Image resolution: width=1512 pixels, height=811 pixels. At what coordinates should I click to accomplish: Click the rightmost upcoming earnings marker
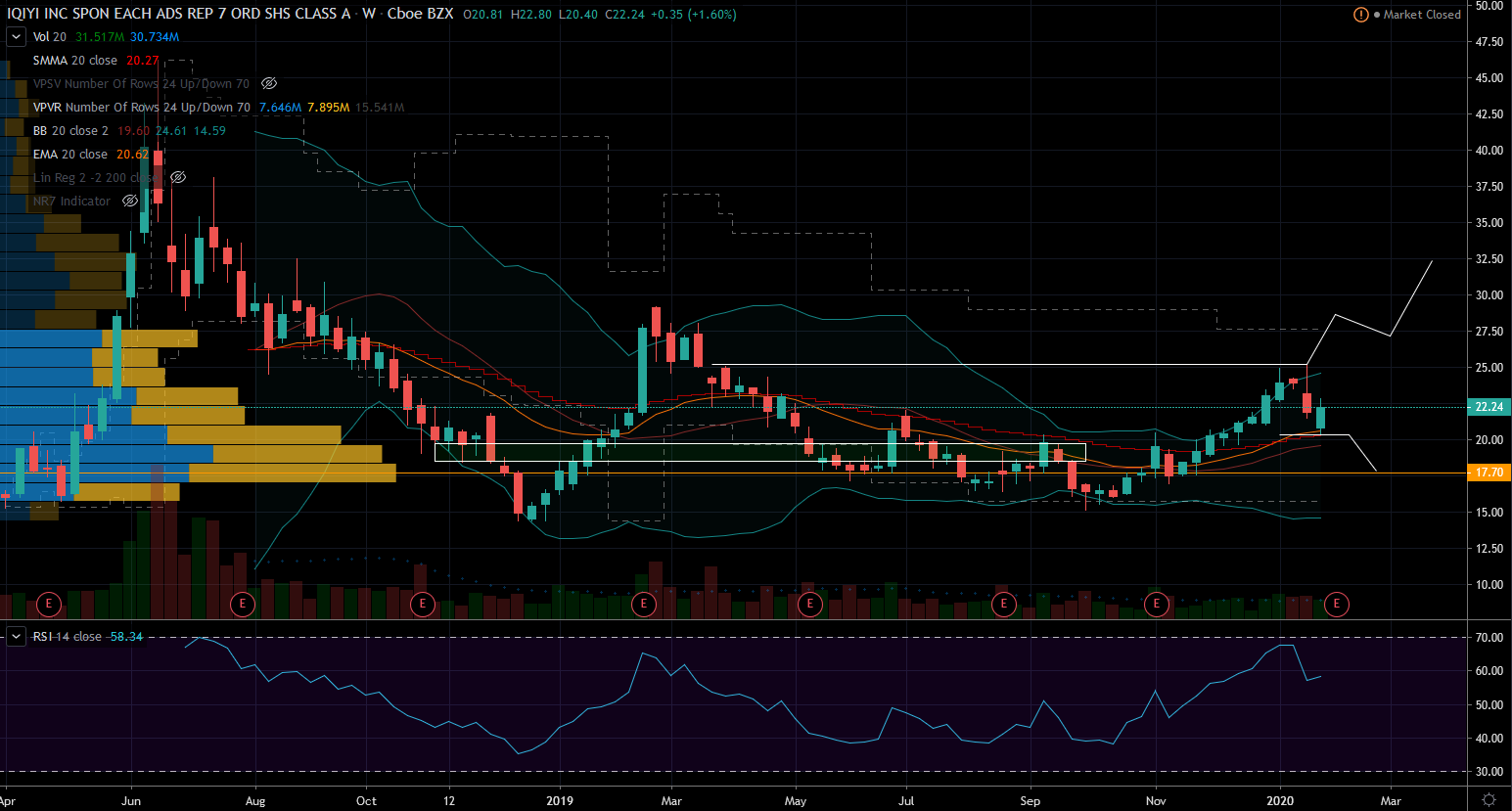coord(1336,604)
